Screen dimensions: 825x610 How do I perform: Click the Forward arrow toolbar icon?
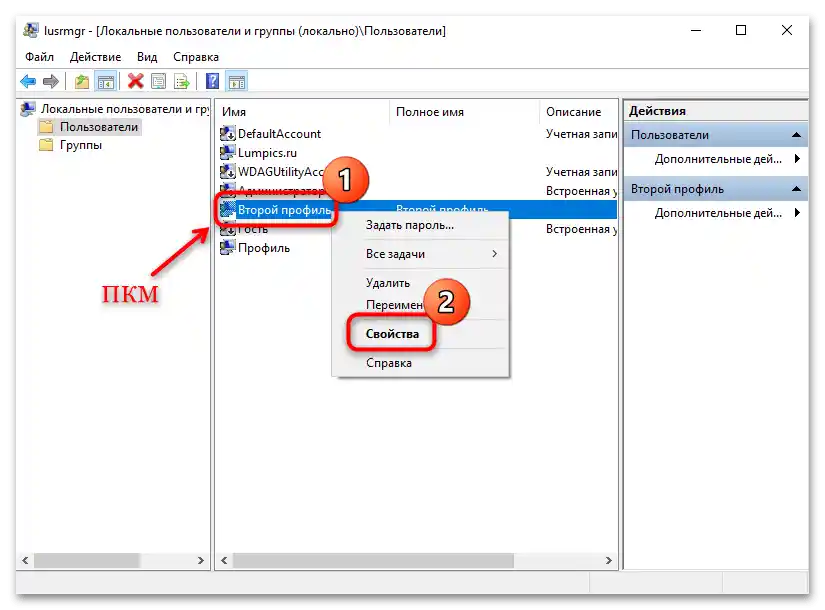(x=51, y=82)
